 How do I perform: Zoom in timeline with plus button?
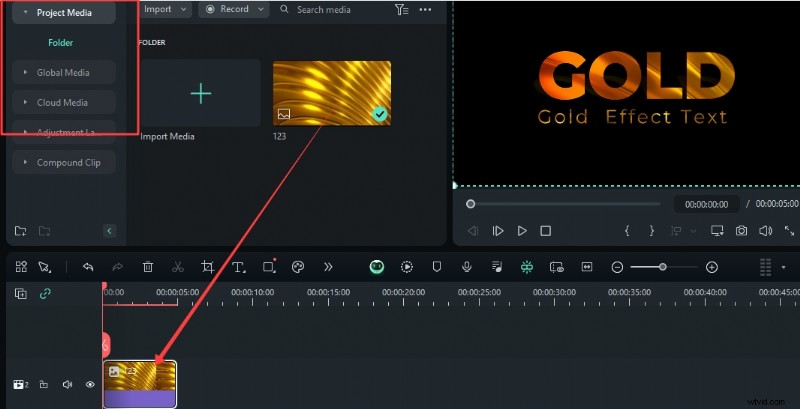pos(712,267)
